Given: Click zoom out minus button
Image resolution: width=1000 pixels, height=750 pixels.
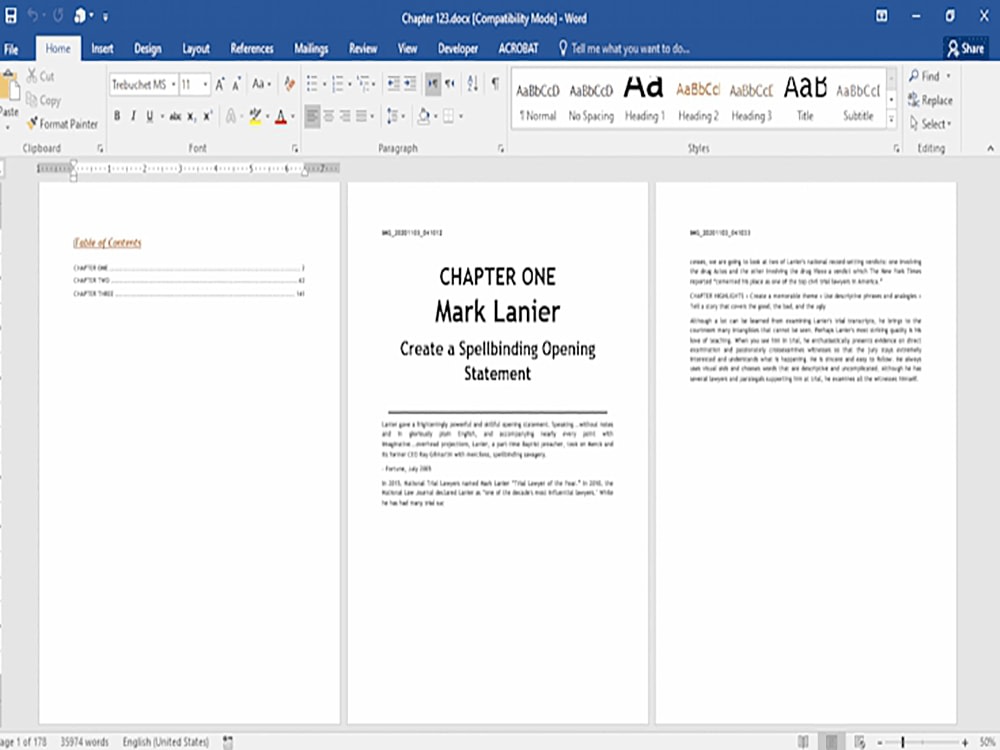Looking at the screenshot, I should 879,742.
